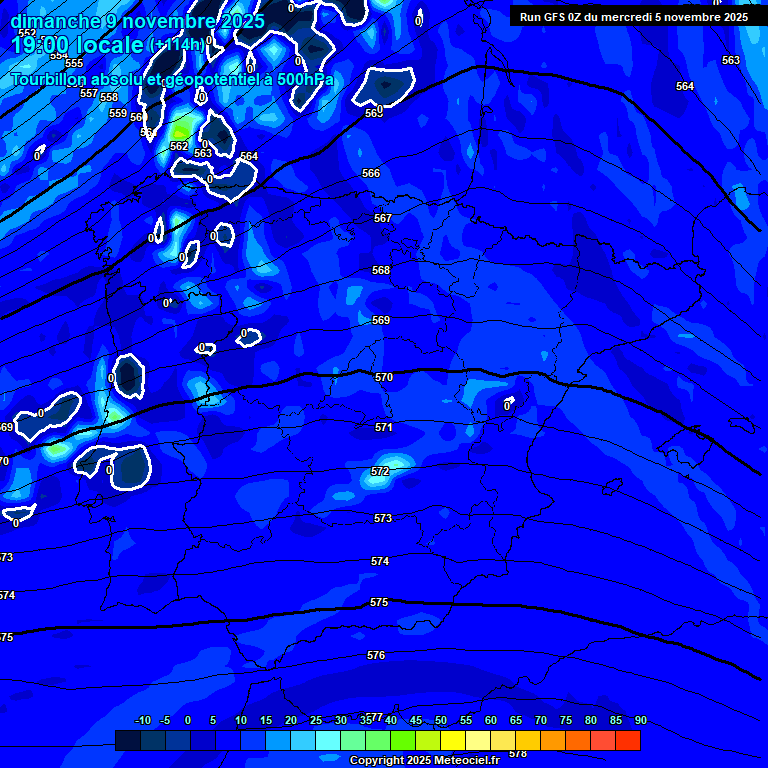Pick the bright yellow swatch in the legend
Screen dimensions: 768x768
coord(453,741)
